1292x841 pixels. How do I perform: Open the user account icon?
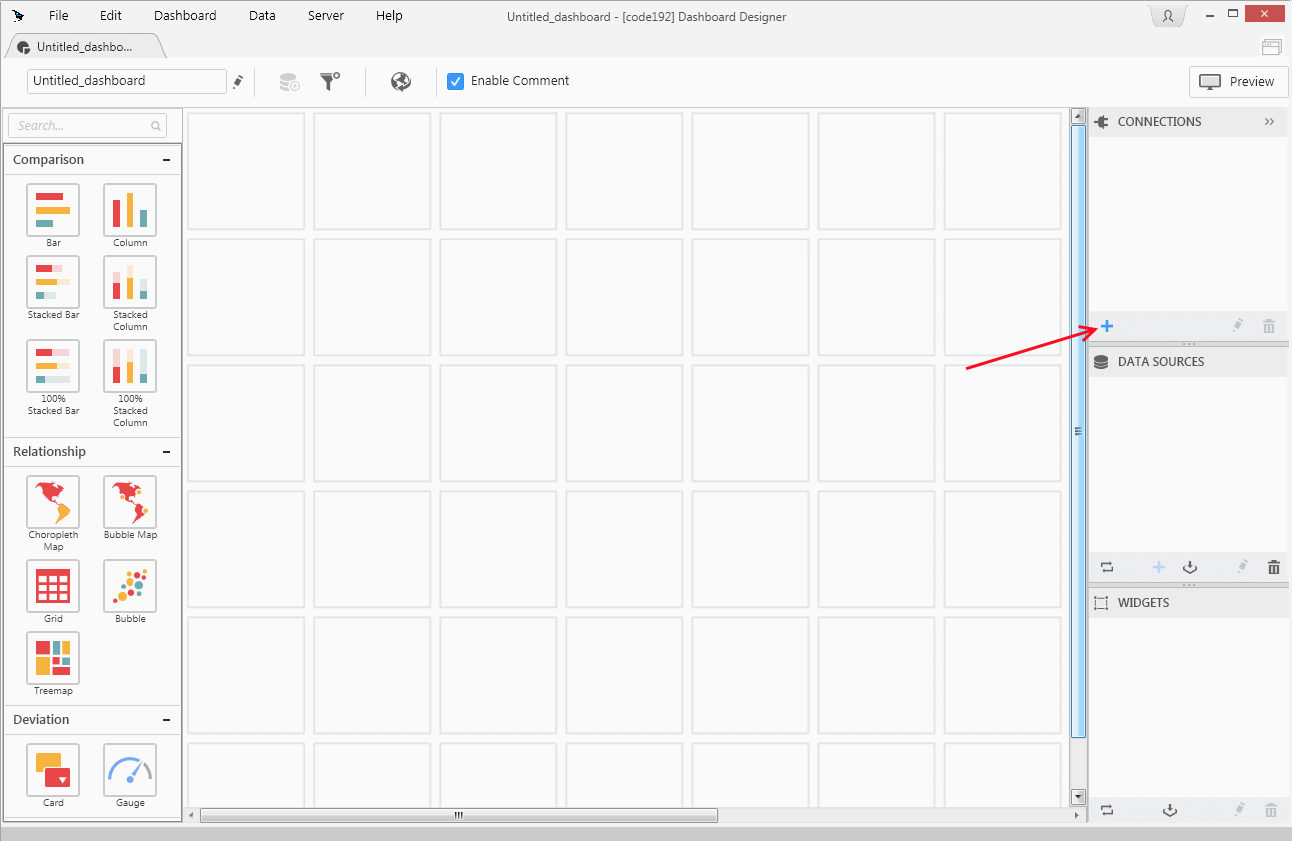coord(1168,16)
